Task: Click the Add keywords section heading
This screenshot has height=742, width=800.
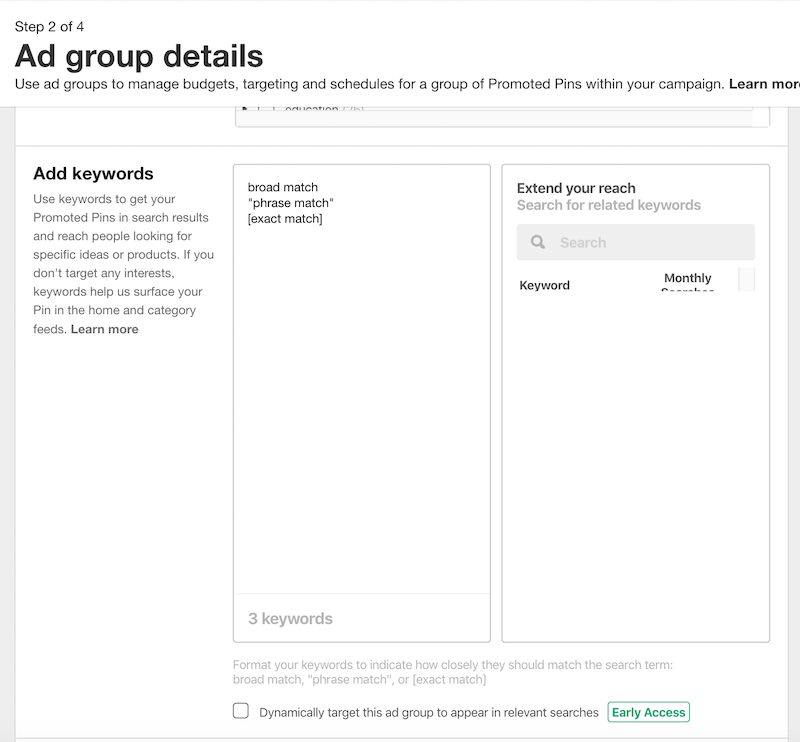Action: (93, 174)
